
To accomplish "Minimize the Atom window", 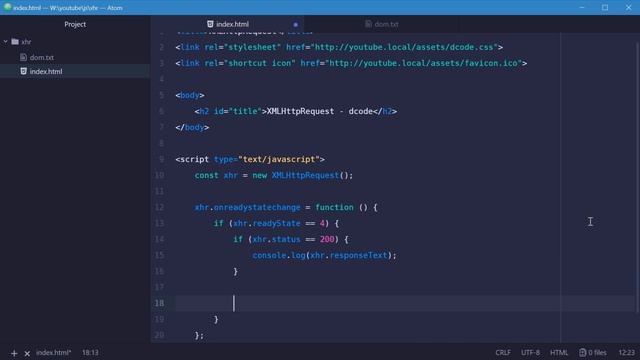I will click(582, 7).
